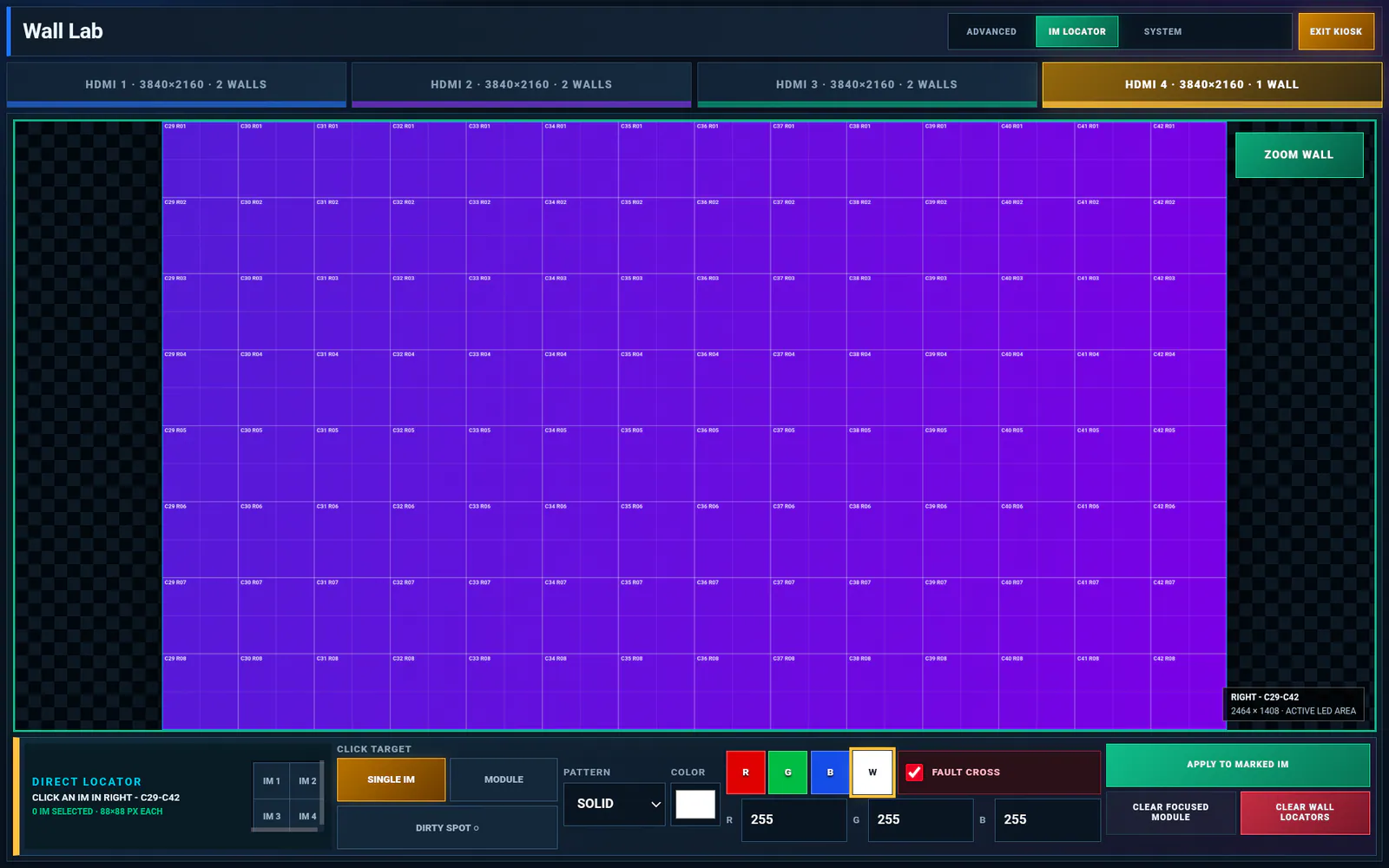The height and width of the screenshot is (868, 1389).
Task: Pick the red R color preset
Action: [x=746, y=772]
